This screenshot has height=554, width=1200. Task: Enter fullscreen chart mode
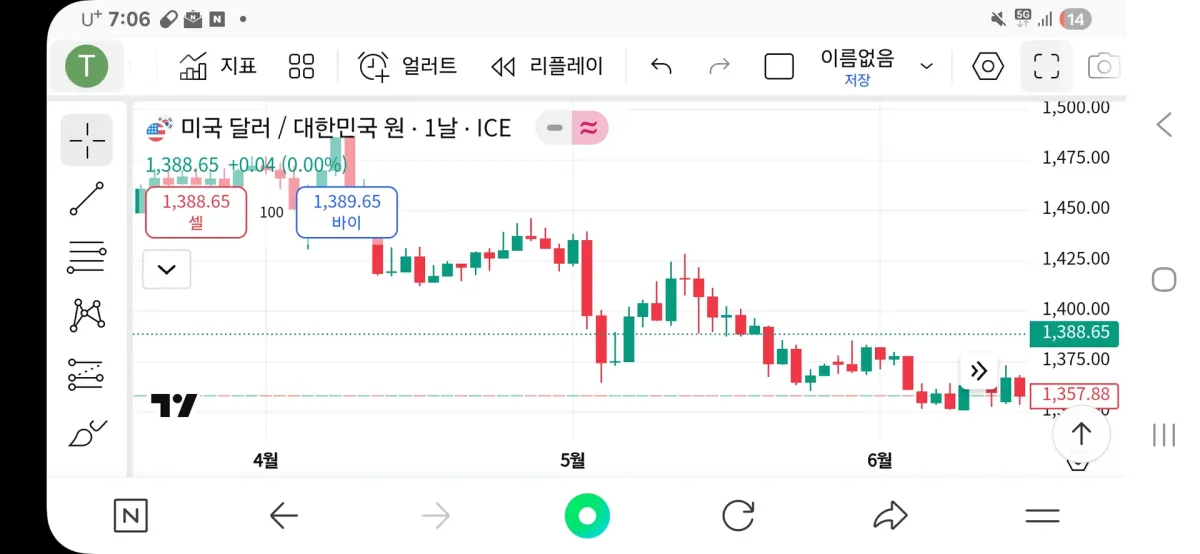tap(1046, 67)
